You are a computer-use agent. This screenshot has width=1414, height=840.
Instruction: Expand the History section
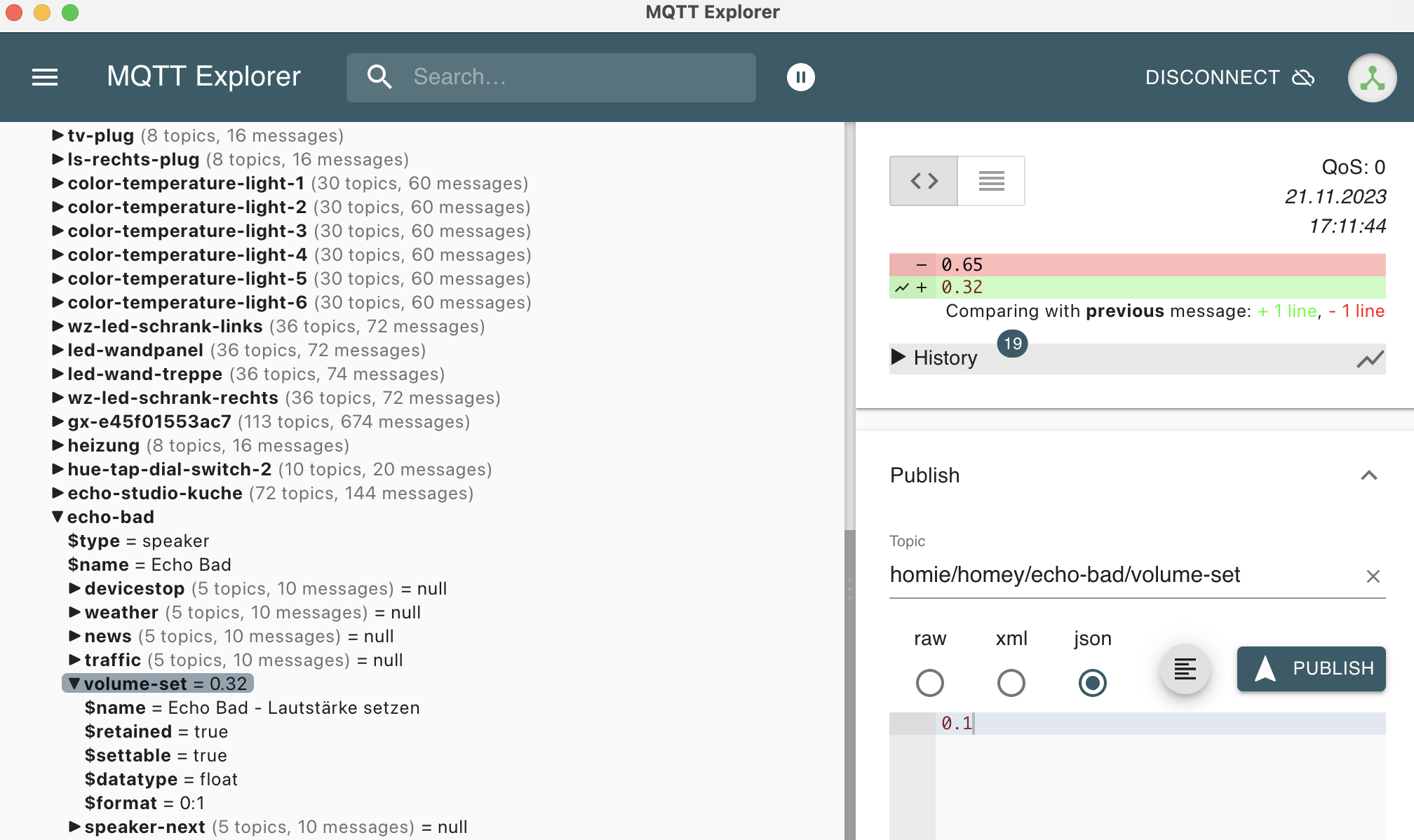pos(898,357)
